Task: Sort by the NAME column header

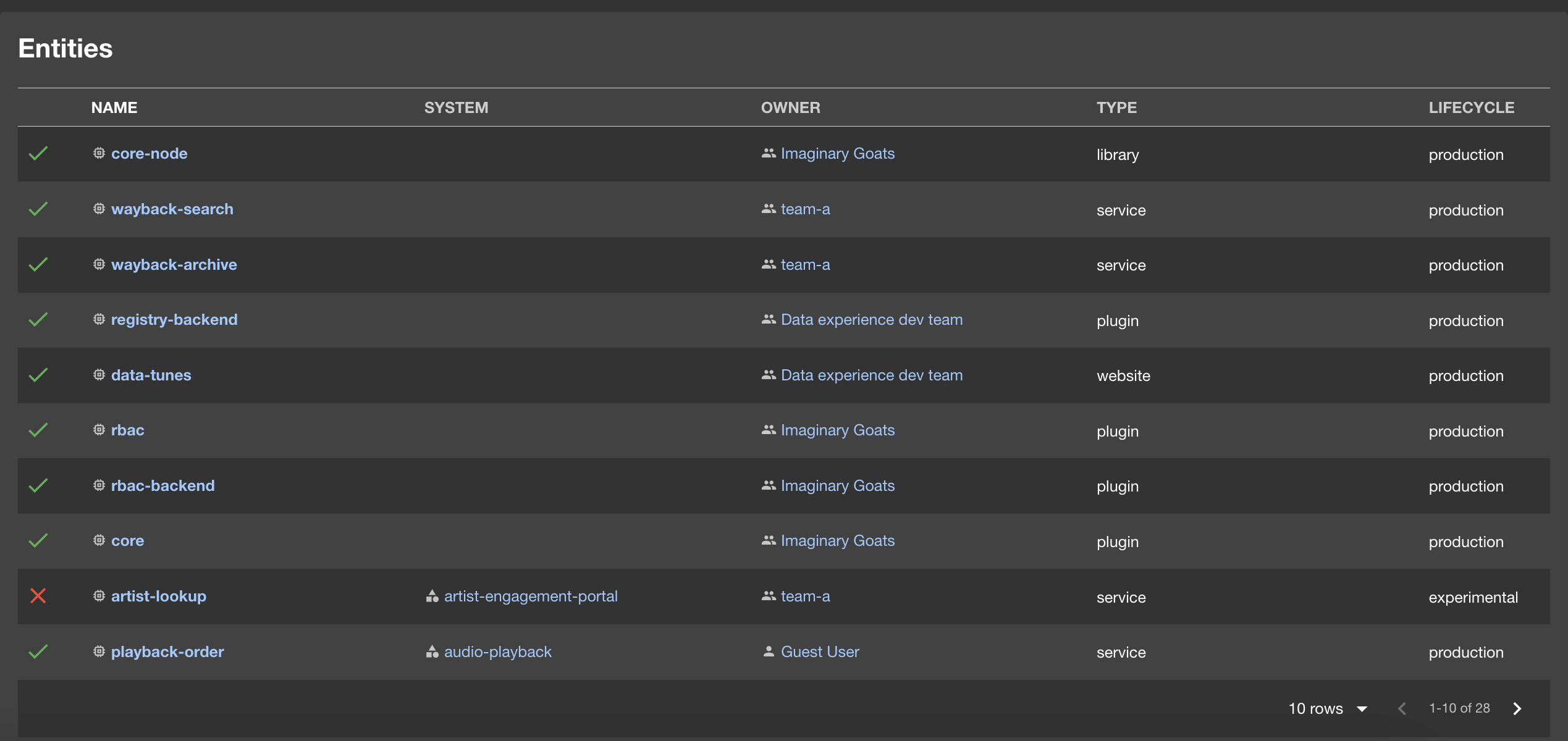Action: tap(114, 107)
